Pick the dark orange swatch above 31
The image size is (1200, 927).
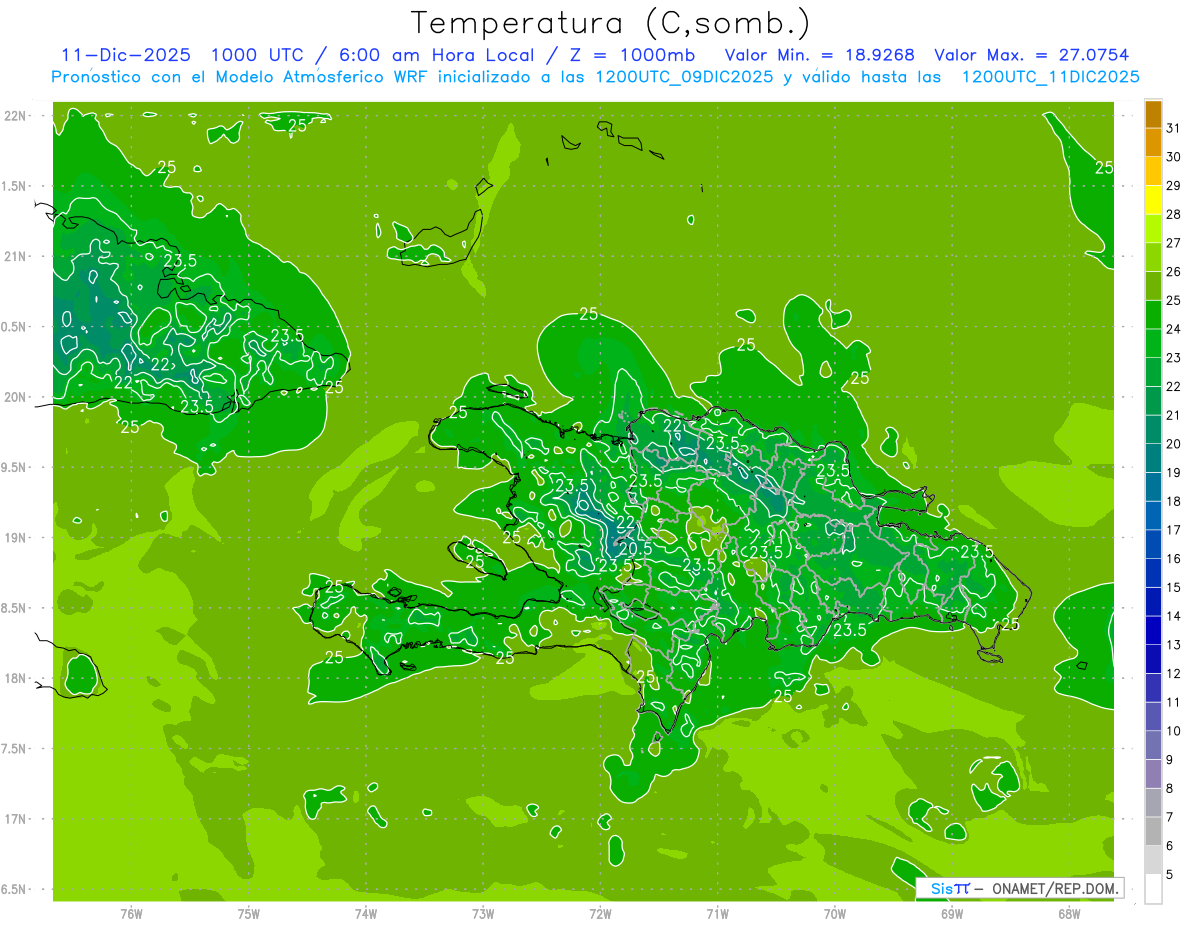[x=1153, y=114]
